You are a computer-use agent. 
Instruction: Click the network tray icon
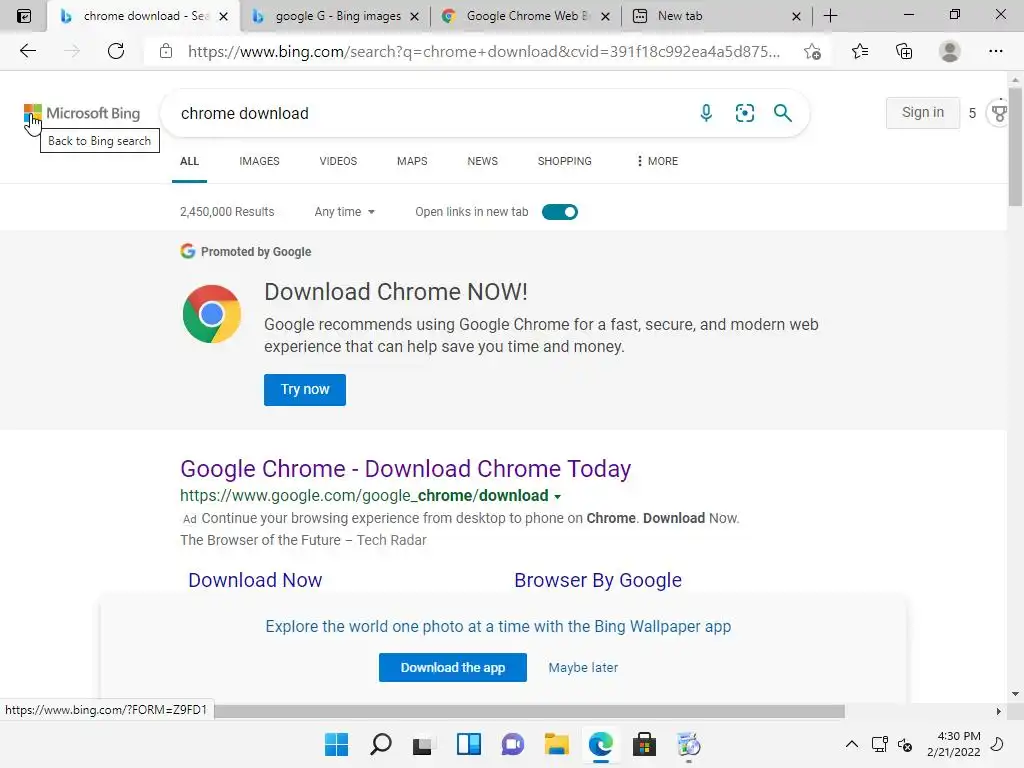point(879,744)
